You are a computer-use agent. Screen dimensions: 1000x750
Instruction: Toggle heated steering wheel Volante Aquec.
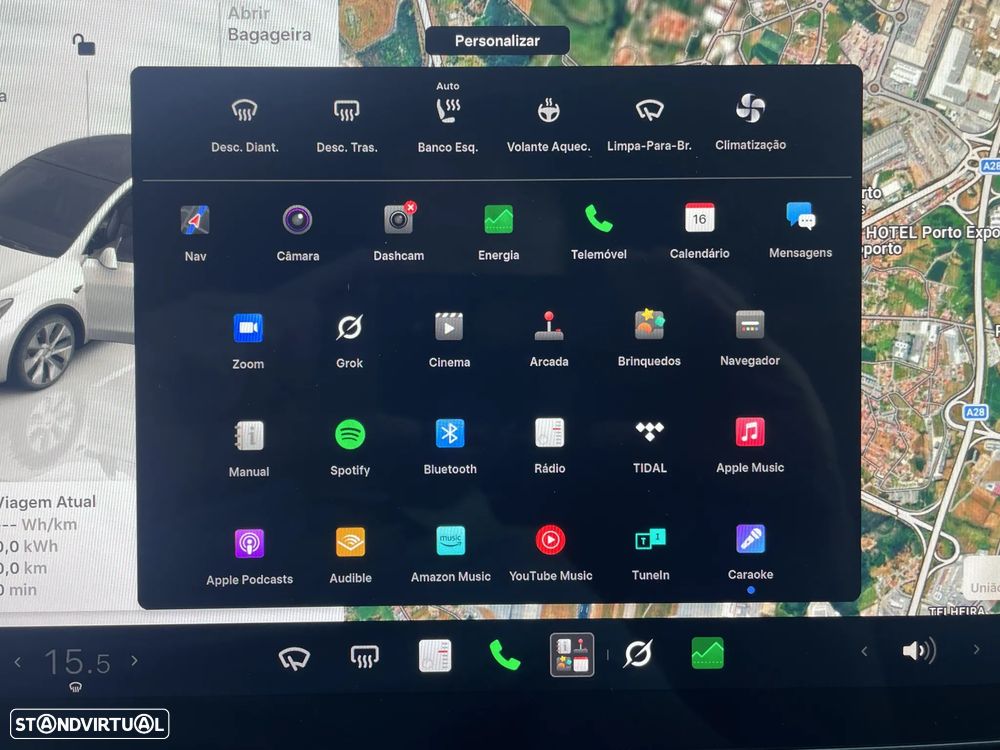(x=548, y=125)
